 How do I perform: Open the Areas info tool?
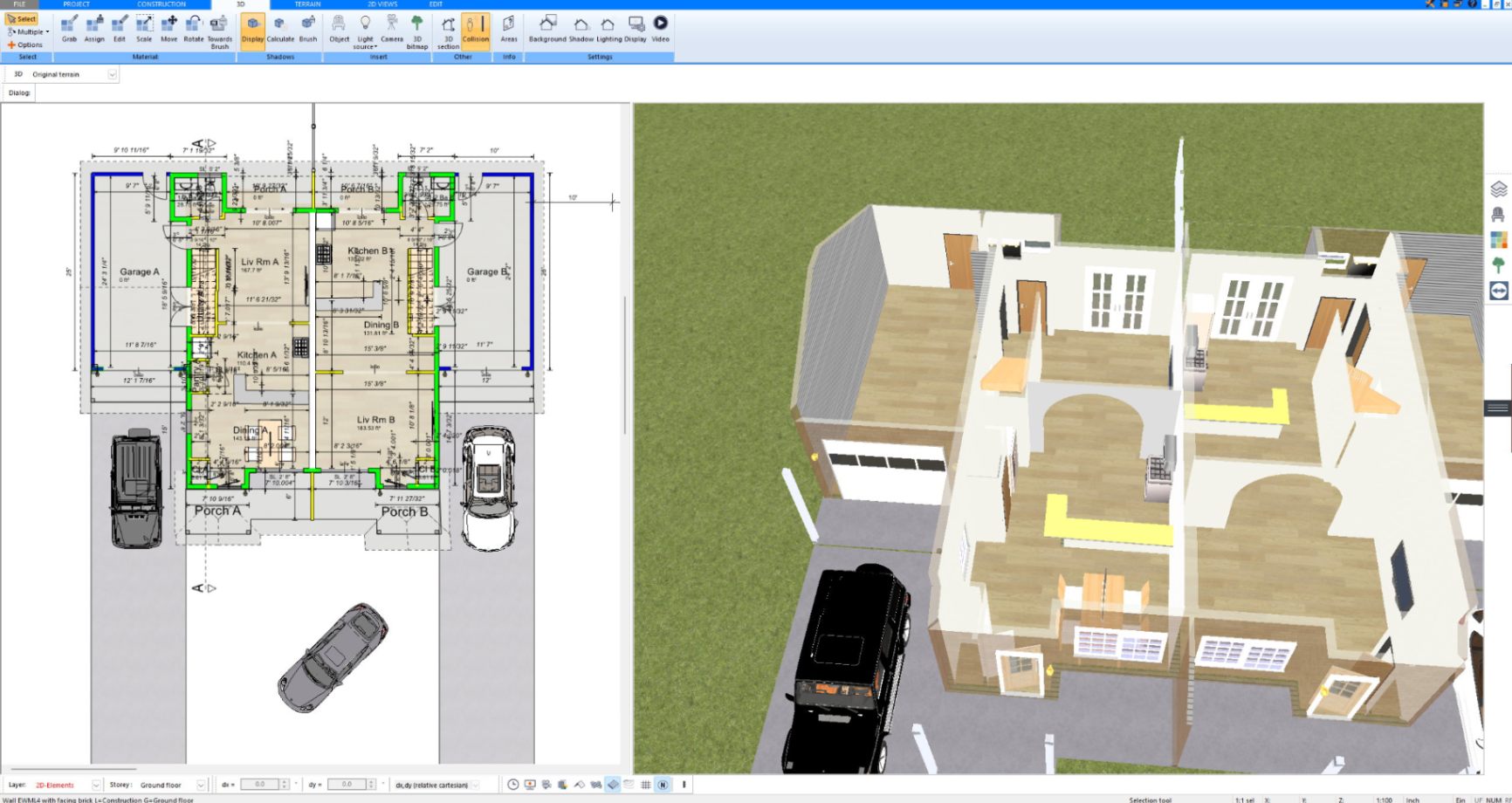tap(509, 29)
